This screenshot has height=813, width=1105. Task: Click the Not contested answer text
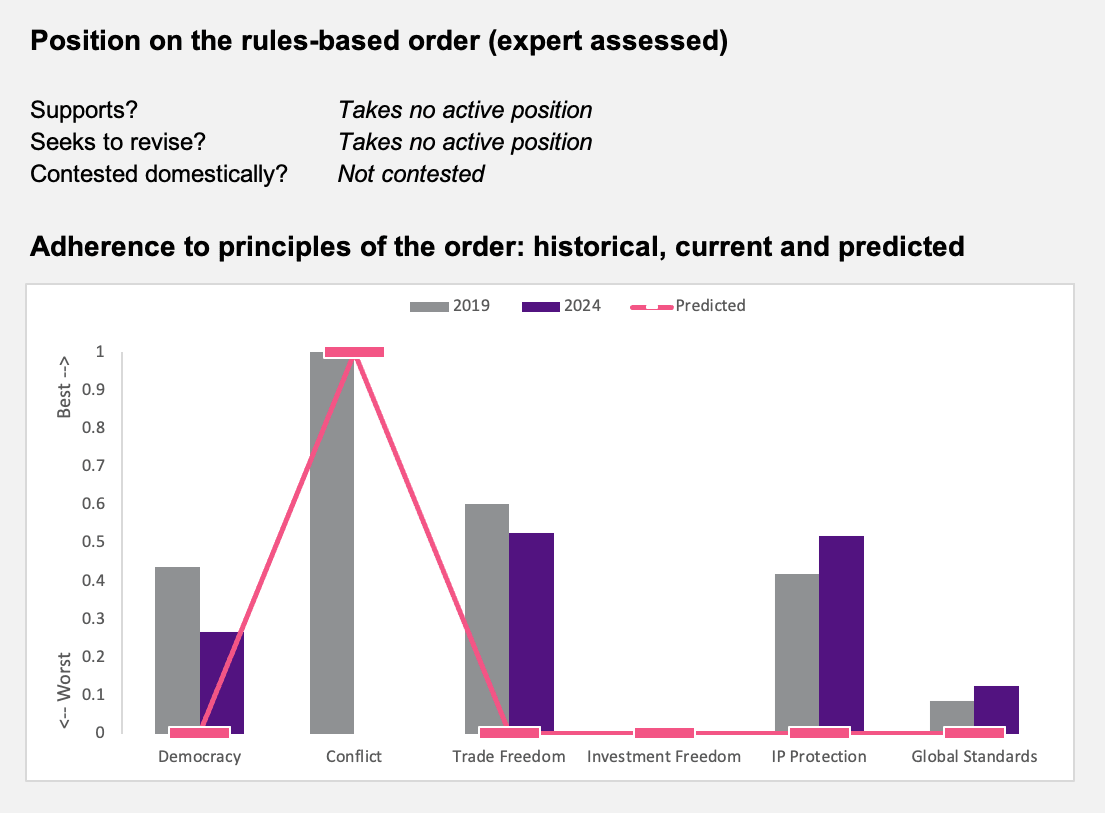tap(411, 174)
